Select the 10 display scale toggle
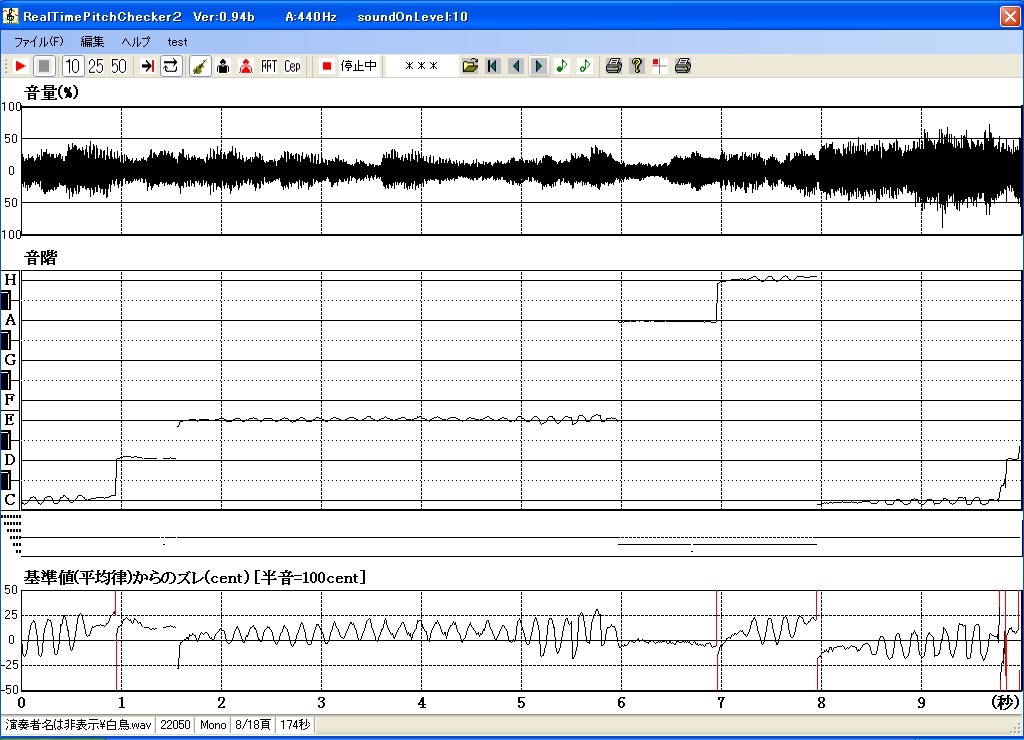1024x740 pixels. coord(72,66)
